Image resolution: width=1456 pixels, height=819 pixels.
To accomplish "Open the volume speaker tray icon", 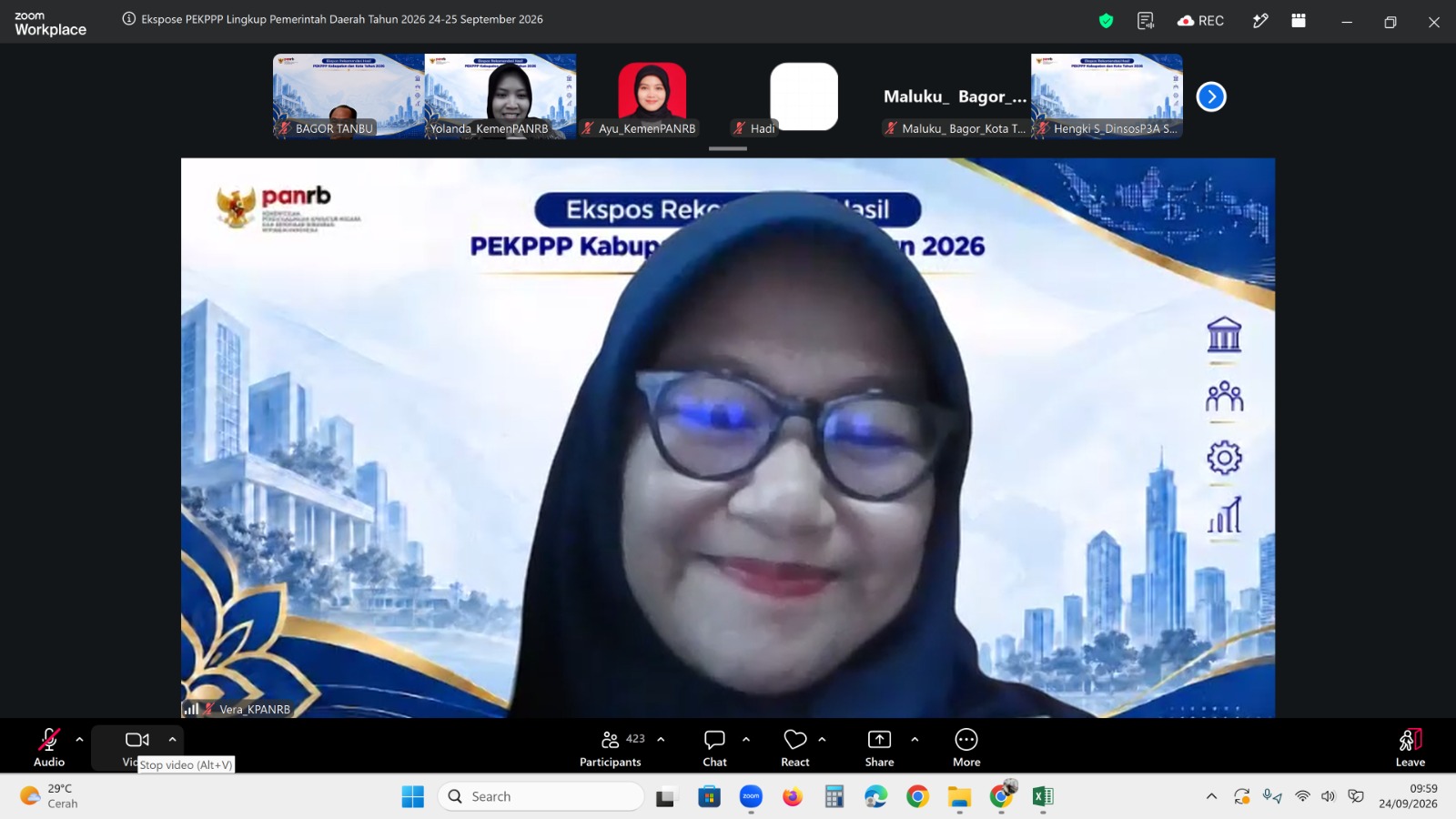I will 1329,796.
